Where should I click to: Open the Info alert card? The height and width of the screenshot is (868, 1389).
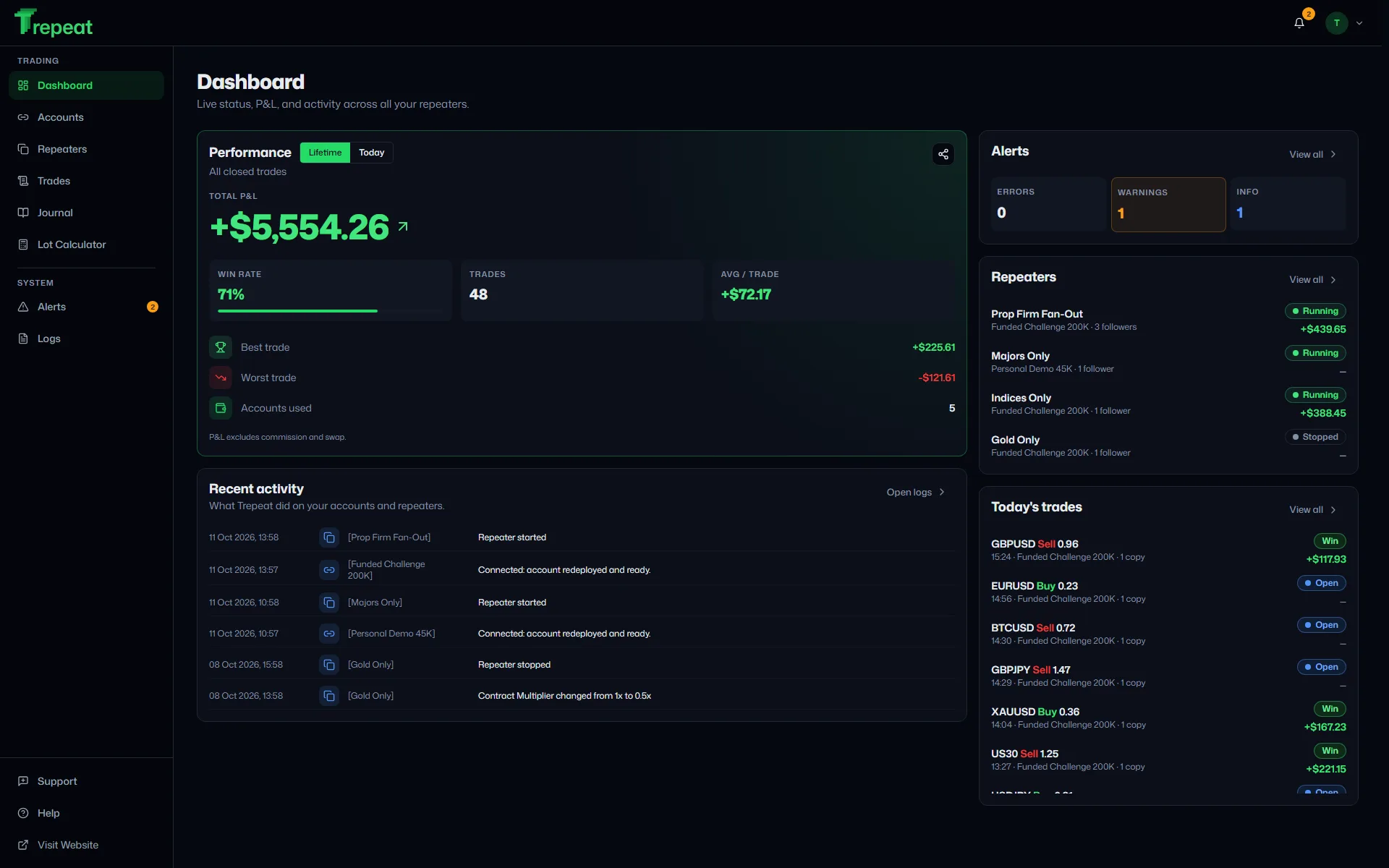click(1288, 204)
